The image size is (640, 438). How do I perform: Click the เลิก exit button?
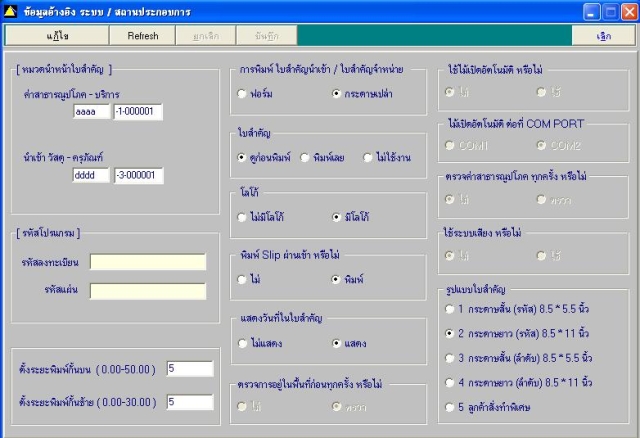(x=604, y=36)
